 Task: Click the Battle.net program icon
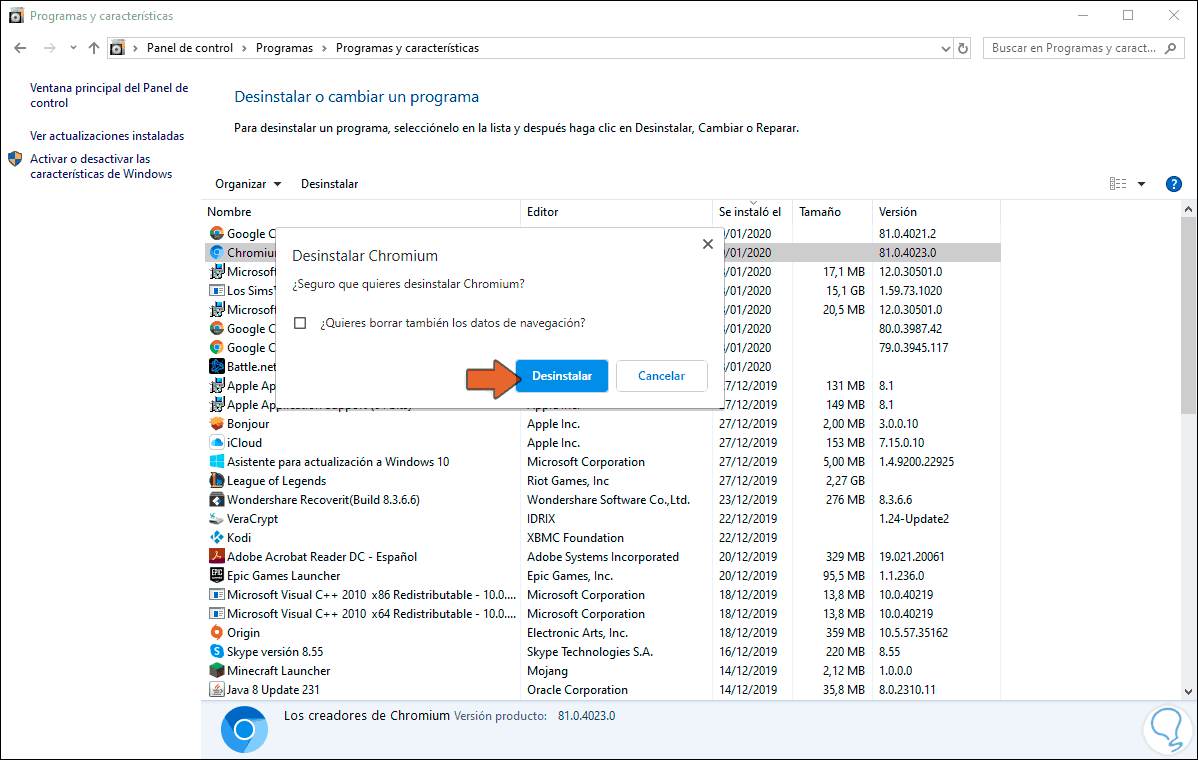(216, 367)
